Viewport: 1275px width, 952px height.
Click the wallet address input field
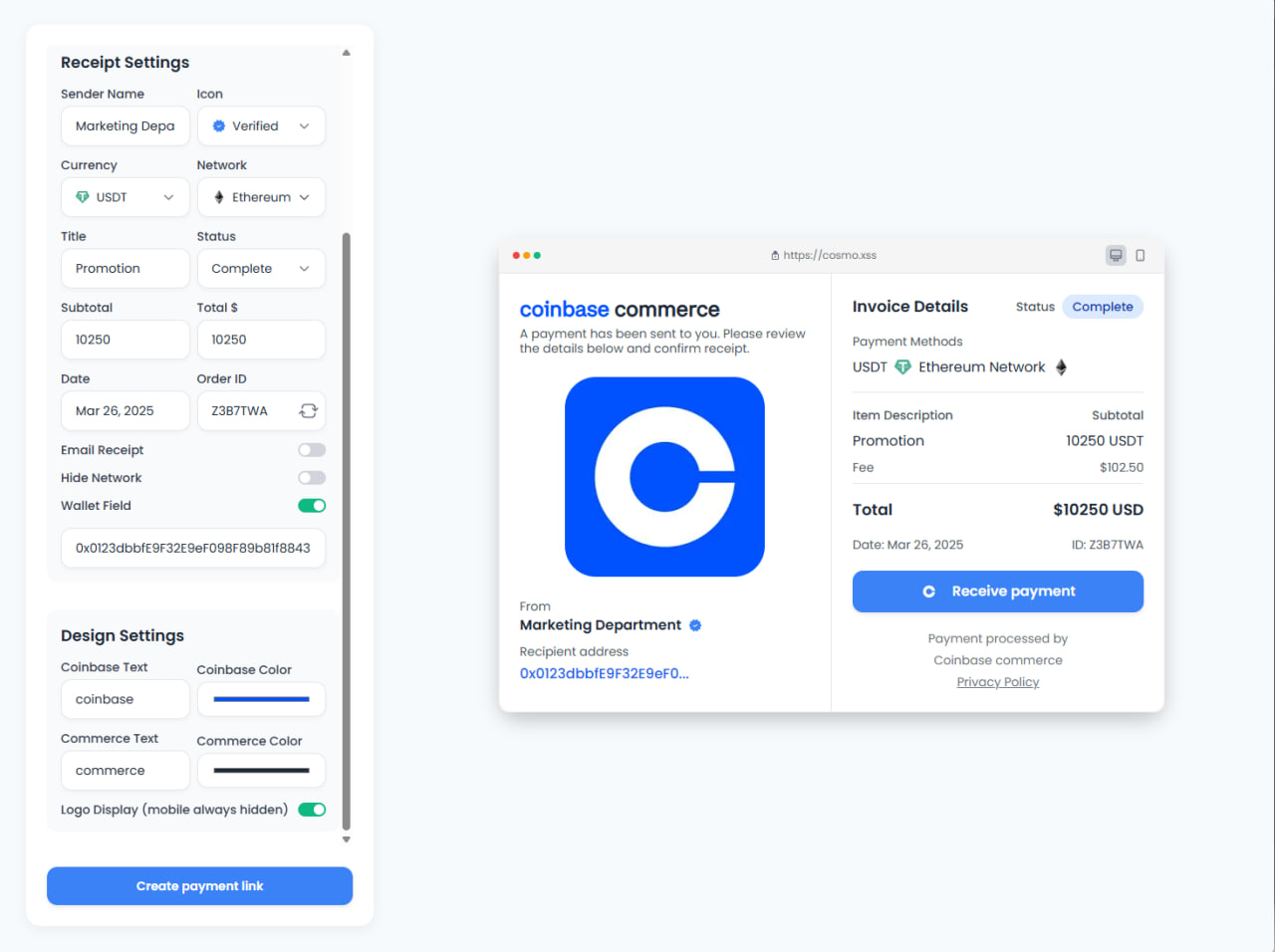pos(193,549)
